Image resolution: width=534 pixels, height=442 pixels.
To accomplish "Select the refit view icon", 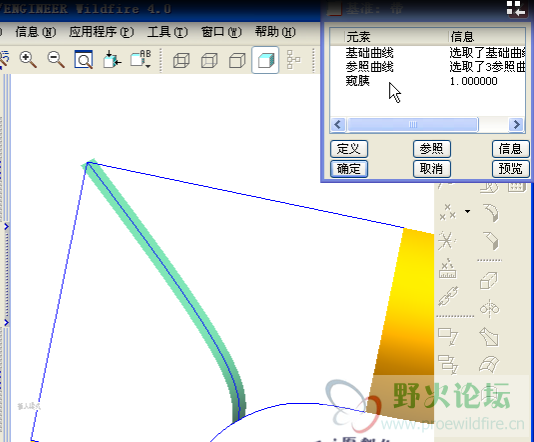I will pyautogui.click(x=83, y=60).
